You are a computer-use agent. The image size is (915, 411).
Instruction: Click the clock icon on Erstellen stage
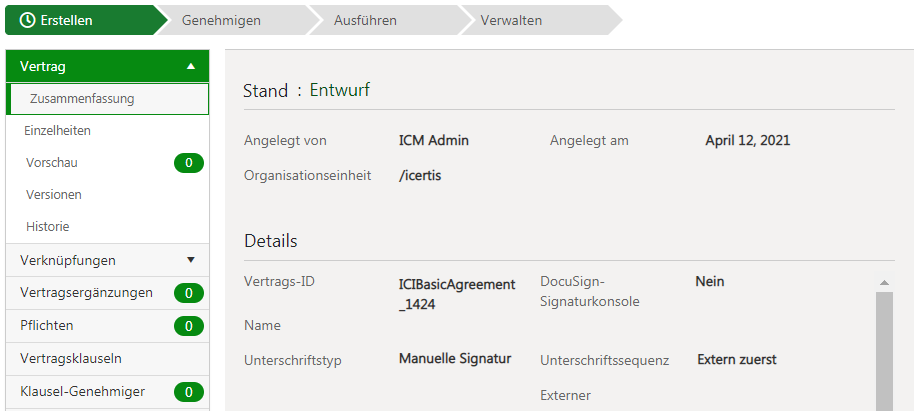point(27,20)
